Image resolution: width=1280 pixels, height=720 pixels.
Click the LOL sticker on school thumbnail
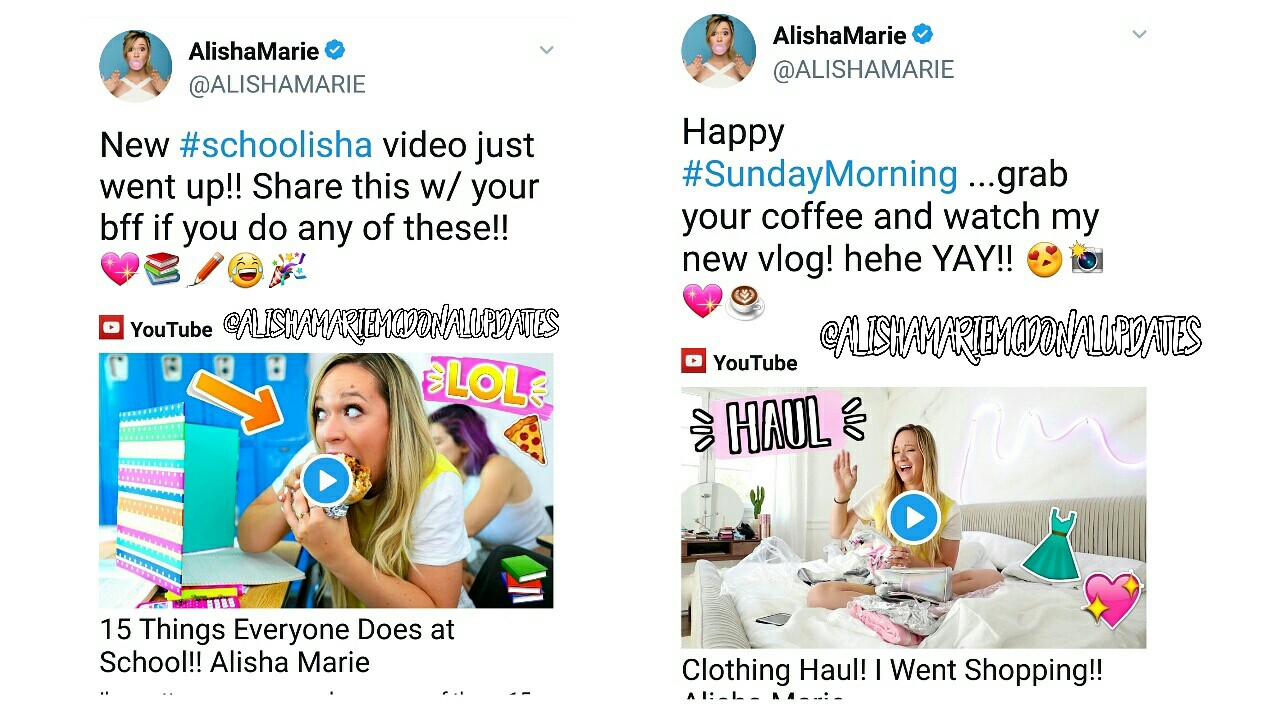tap(487, 386)
